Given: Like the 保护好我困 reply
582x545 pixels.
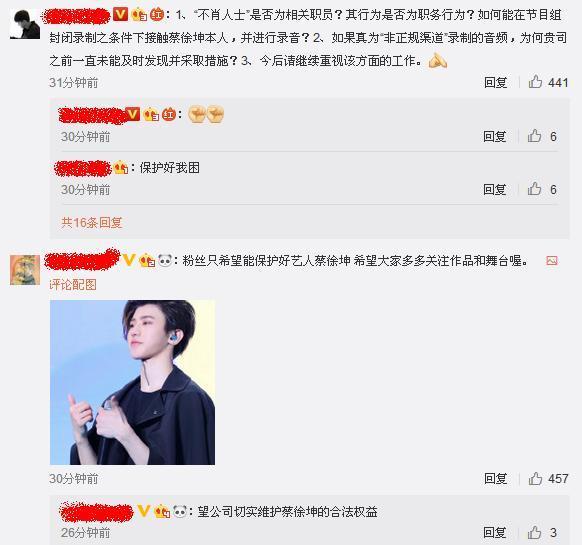Looking at the screenshot, I should pyautogui.click(x=534, y=189).
